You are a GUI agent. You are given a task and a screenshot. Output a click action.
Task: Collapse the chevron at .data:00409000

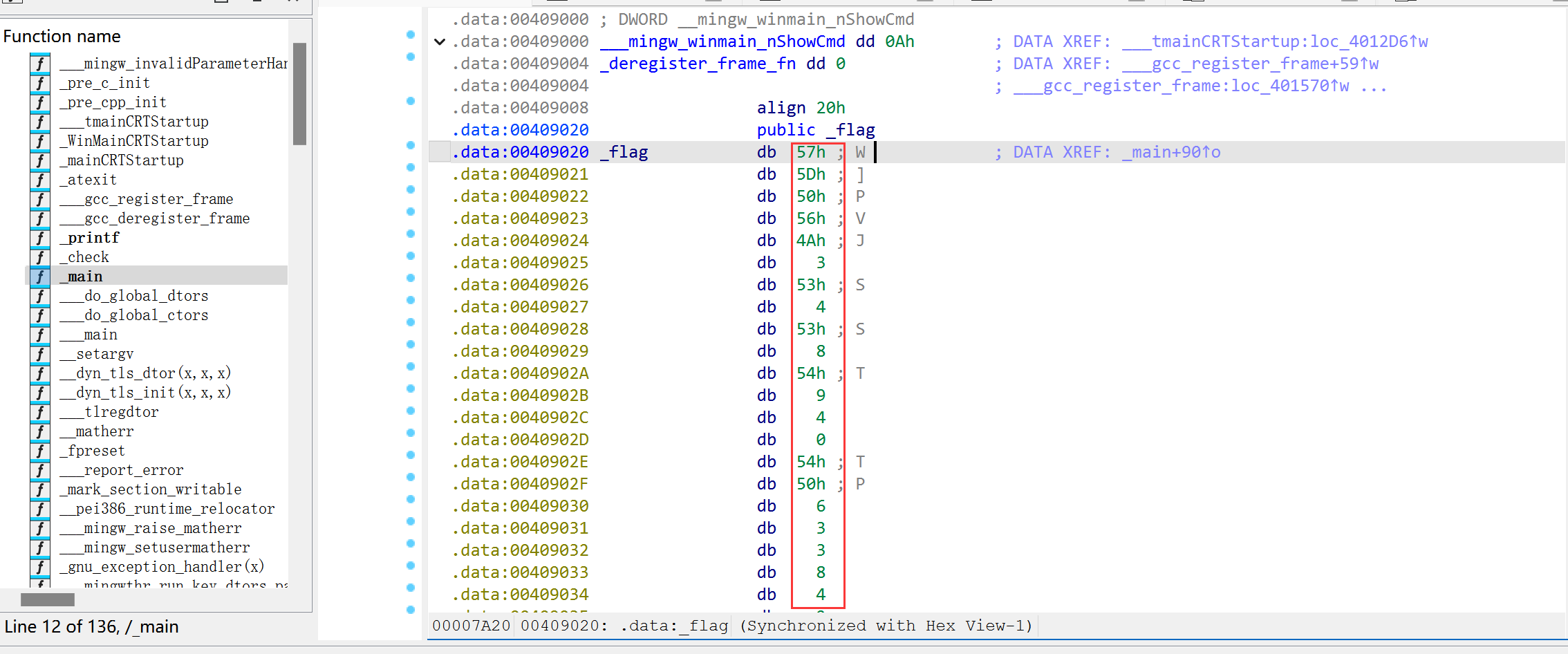[440, 41]
